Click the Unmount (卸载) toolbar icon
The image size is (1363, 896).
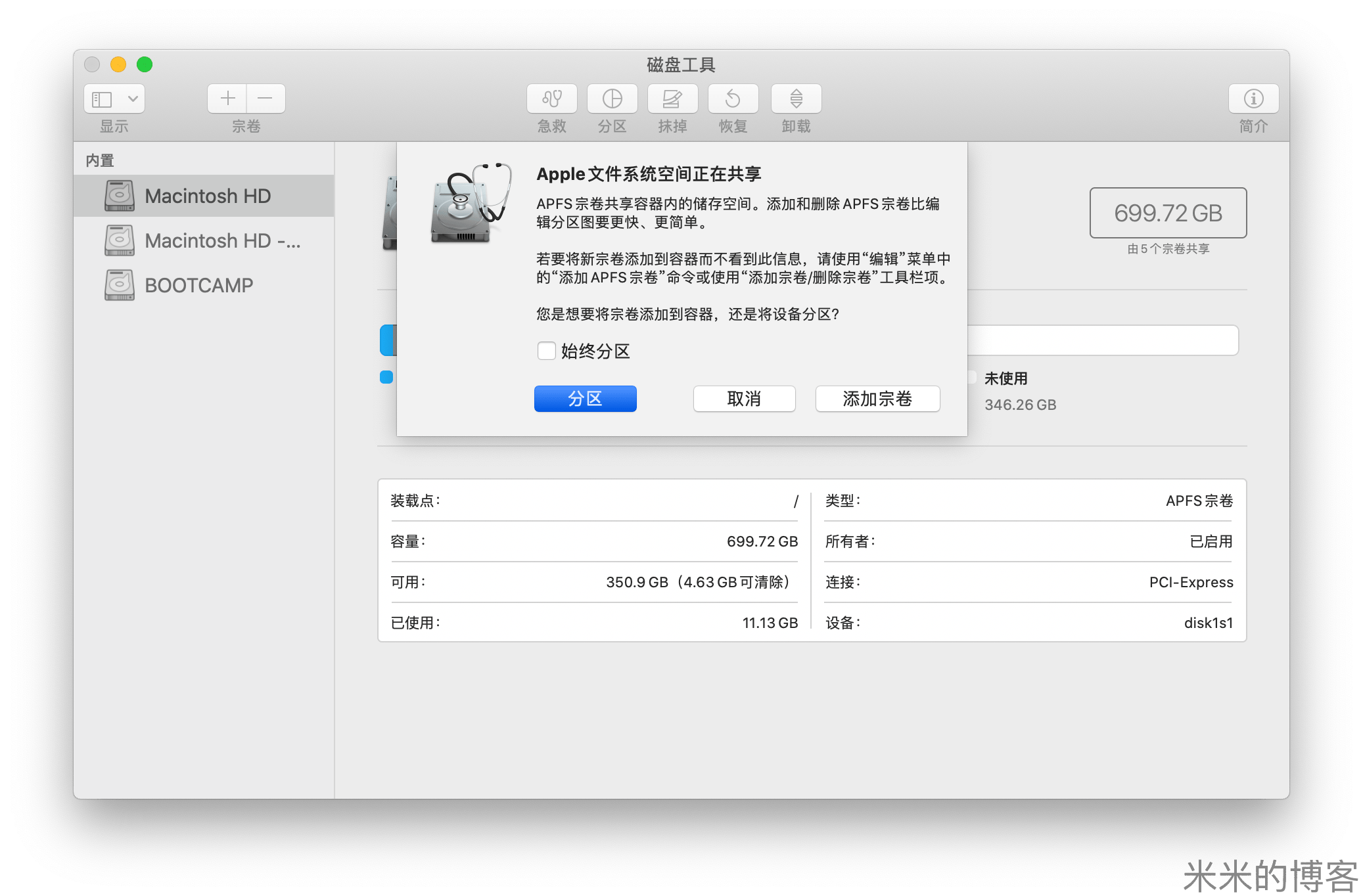pos(796,99)
